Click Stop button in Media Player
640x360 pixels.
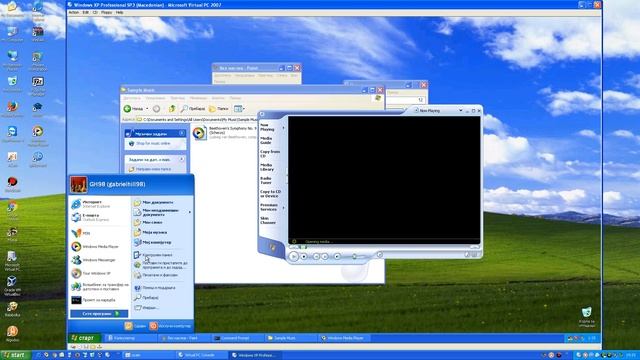point(304,256)
